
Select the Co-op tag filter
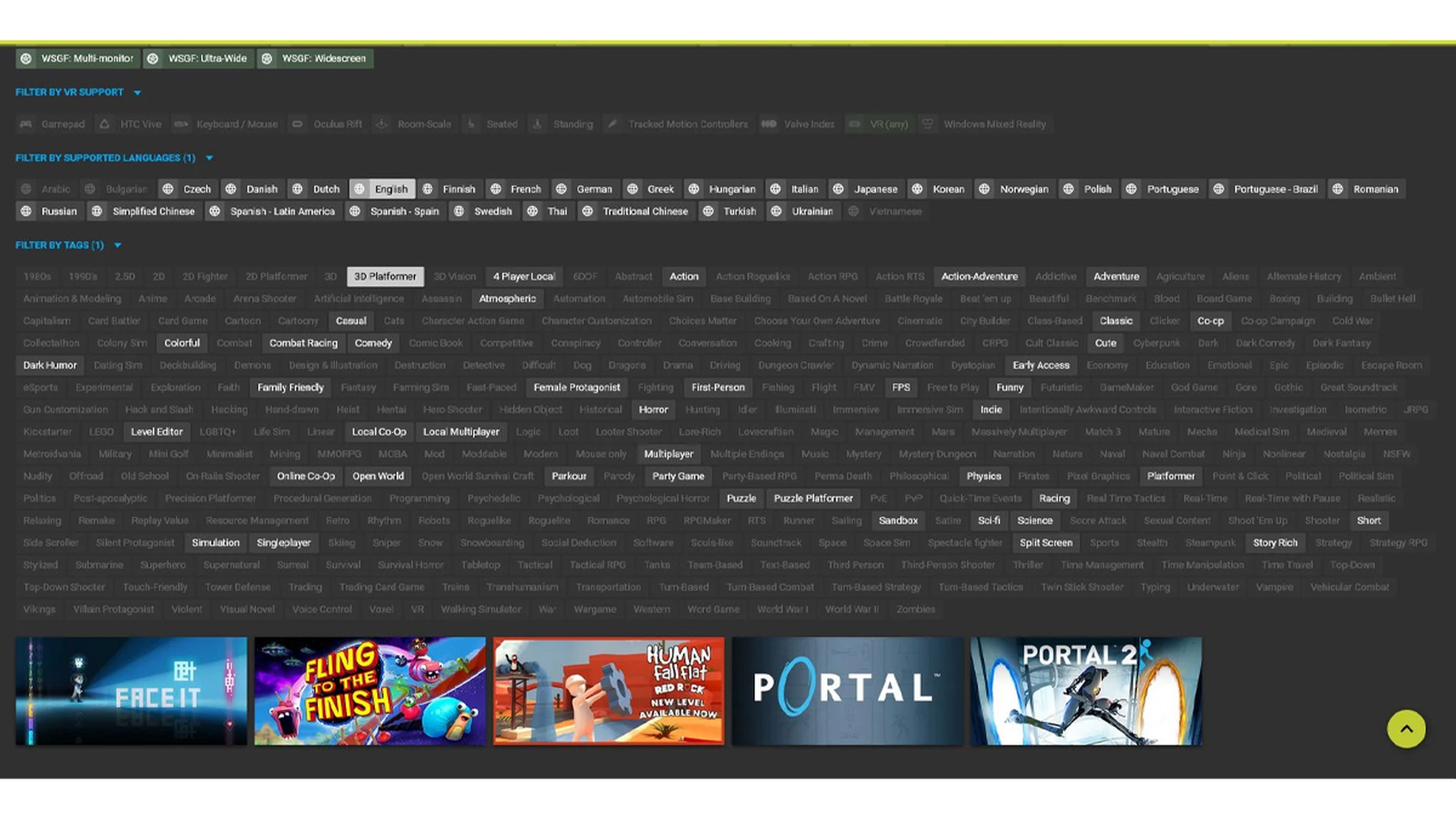1210,320
